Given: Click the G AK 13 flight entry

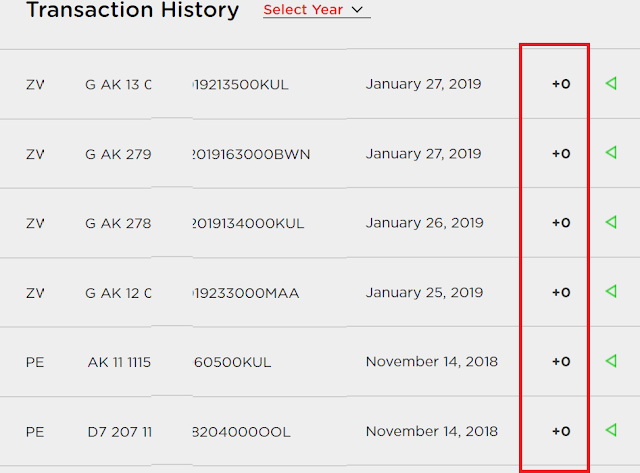Looking at the screenshot, I should point(118,84).
